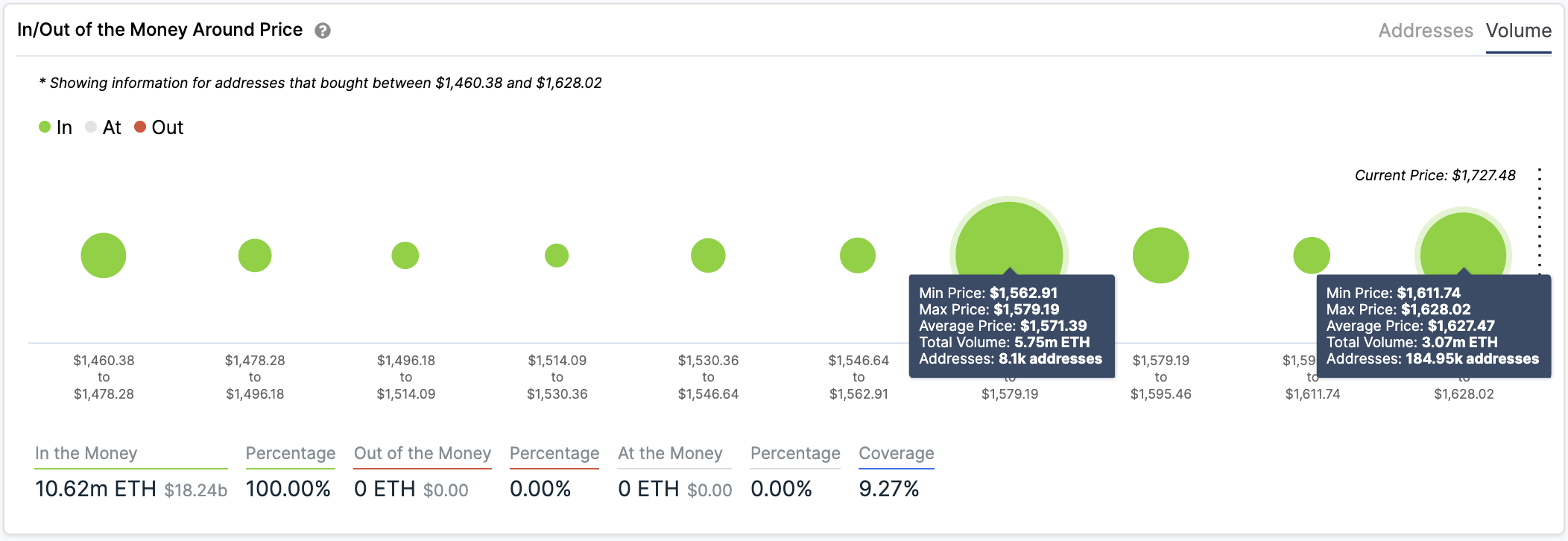Click the $1,546.64 to $1,562.91 bubble
Viewport: 1568px width, 541px height.
[858, 256]
